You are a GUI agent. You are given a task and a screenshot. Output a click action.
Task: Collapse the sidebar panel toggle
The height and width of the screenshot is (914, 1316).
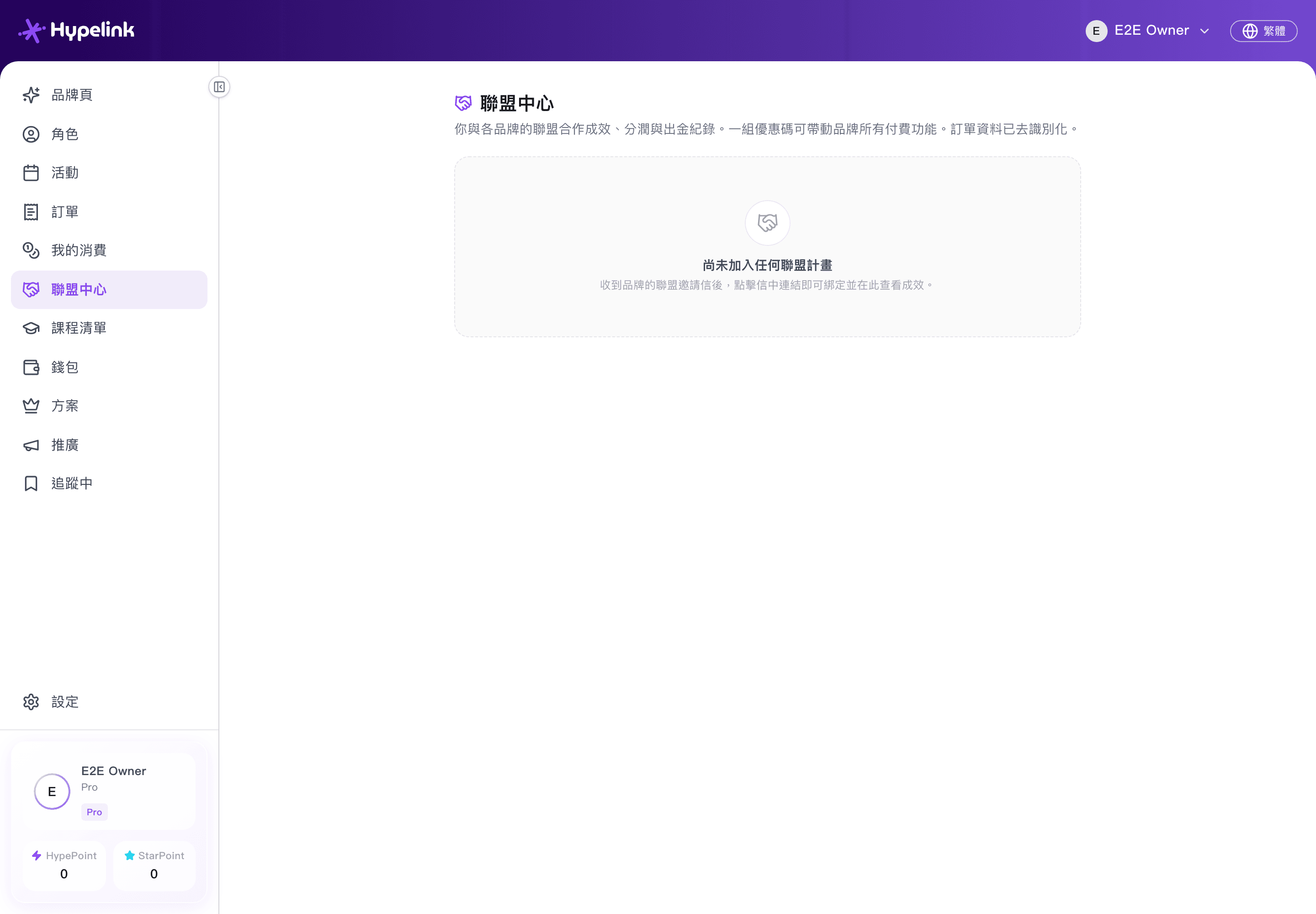tap(219, 87)
